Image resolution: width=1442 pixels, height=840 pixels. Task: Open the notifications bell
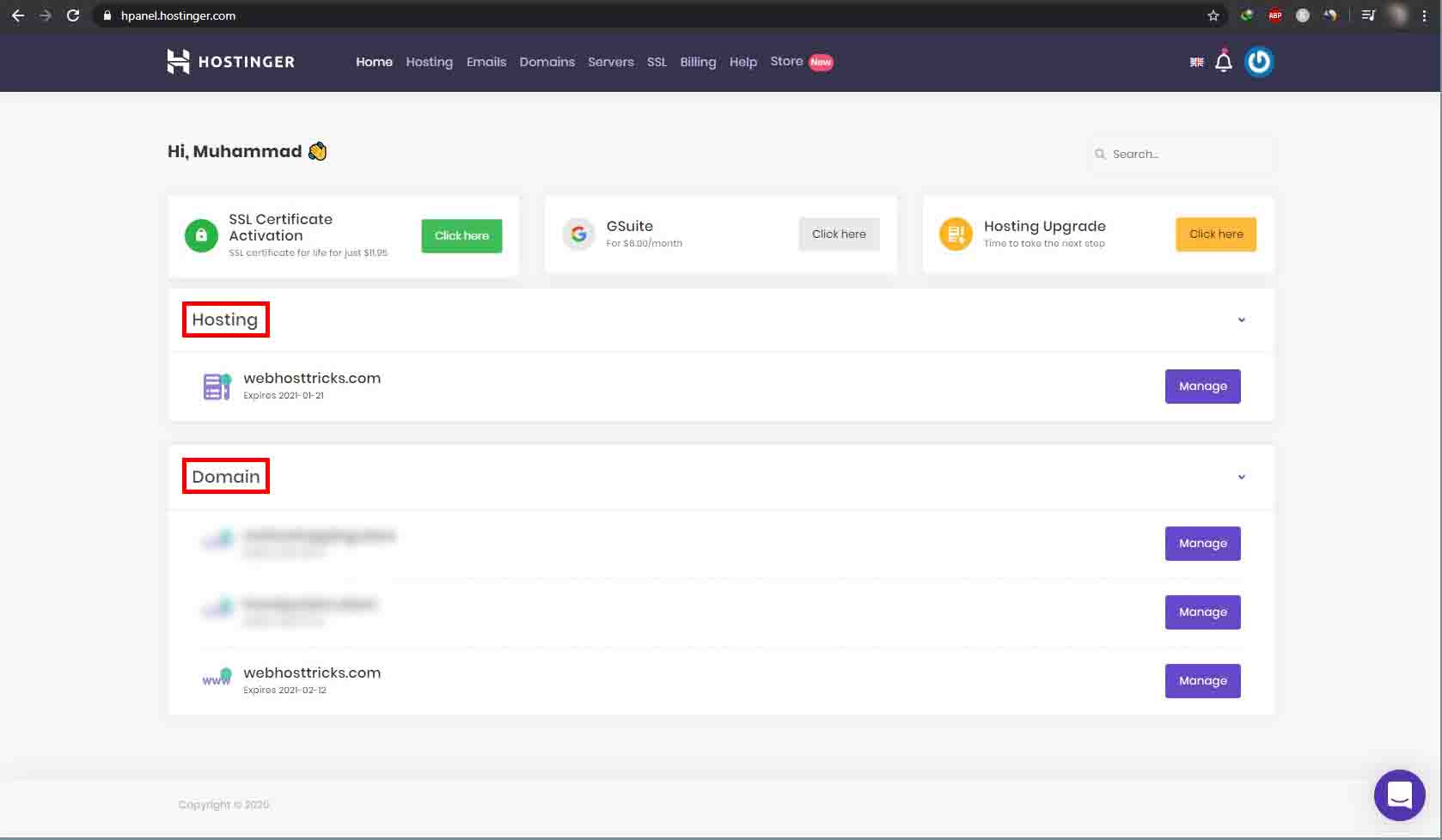[1224, 61]
